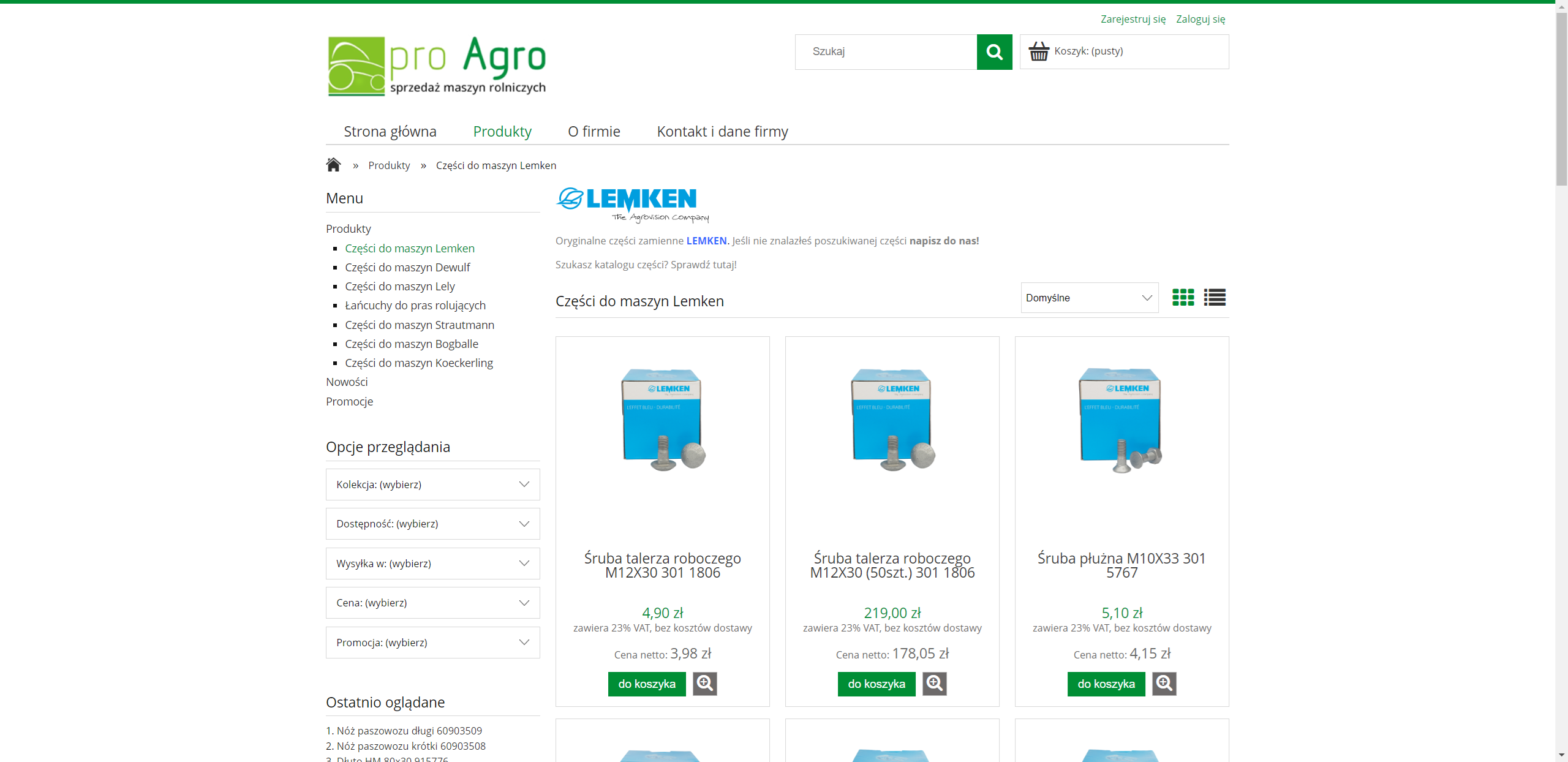Click the green search magnifier button
The height and width of the screenshot is (762, 1568).
[994, 52]
